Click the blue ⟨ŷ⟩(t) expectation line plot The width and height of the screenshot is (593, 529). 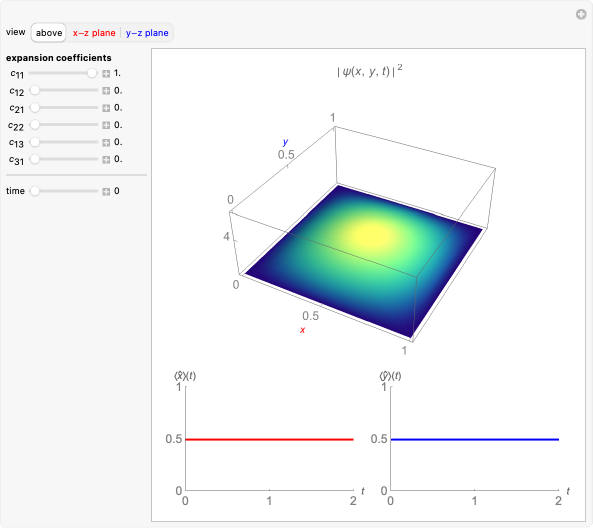tap(475, 439)
